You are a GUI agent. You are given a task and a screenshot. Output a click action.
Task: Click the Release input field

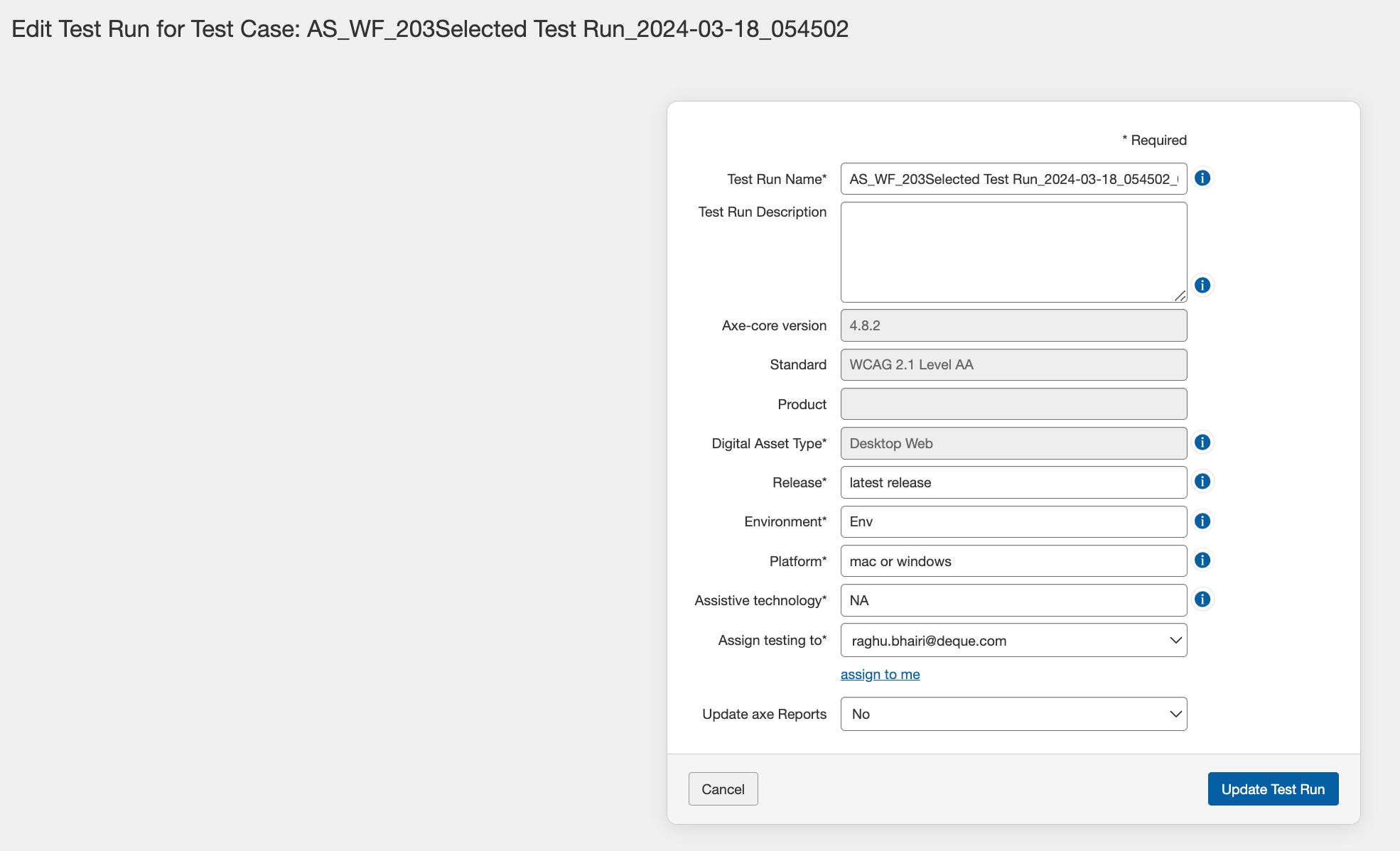pyautogui.click(x=1013, y=482)
